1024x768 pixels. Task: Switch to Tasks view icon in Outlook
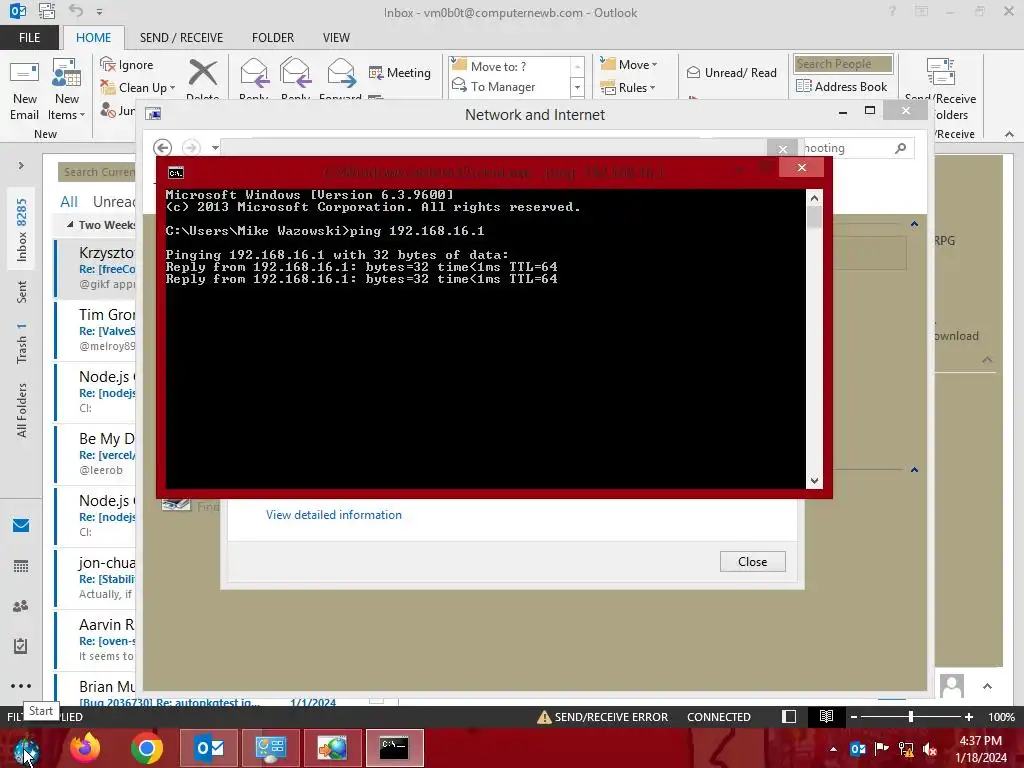click(21, 646)
